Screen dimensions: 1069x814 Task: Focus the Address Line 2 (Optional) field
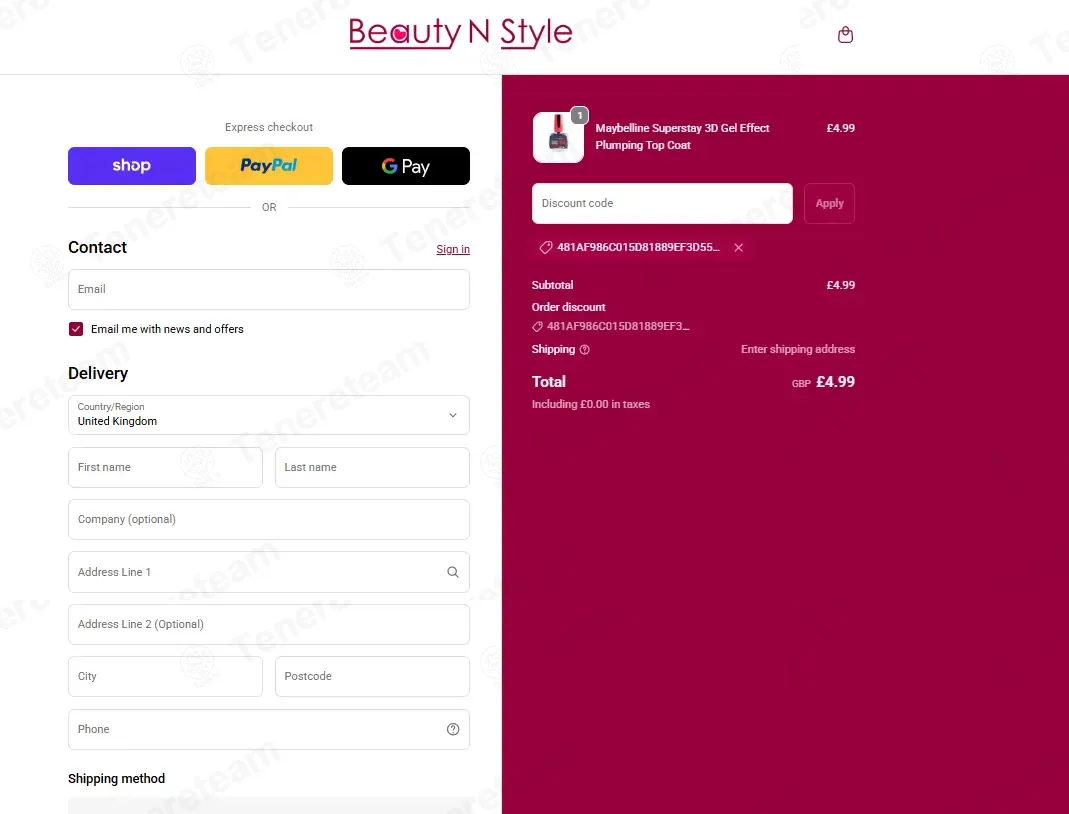click(269, 624)
